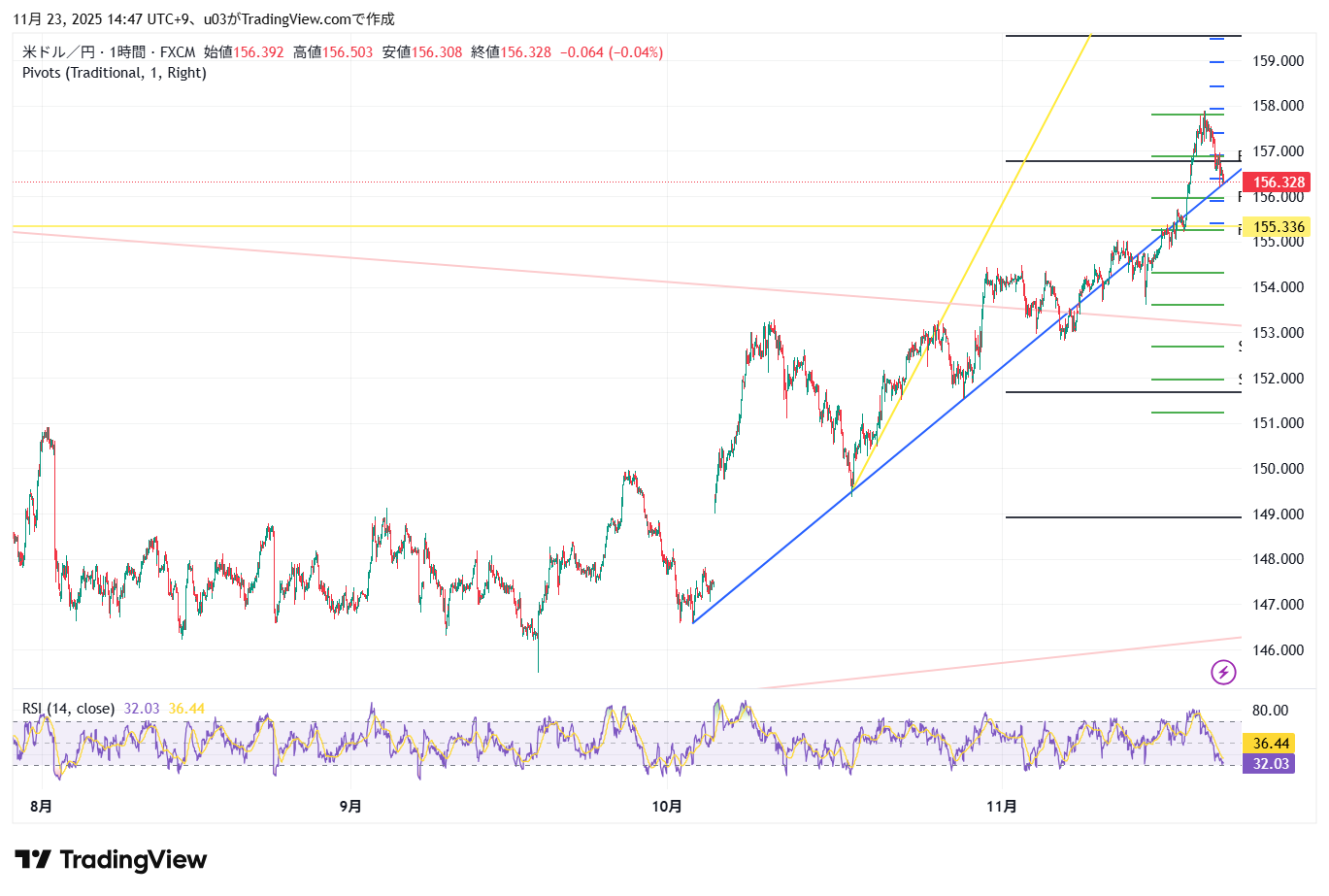Select the 8月 date label on time axis

pos(41,807)
